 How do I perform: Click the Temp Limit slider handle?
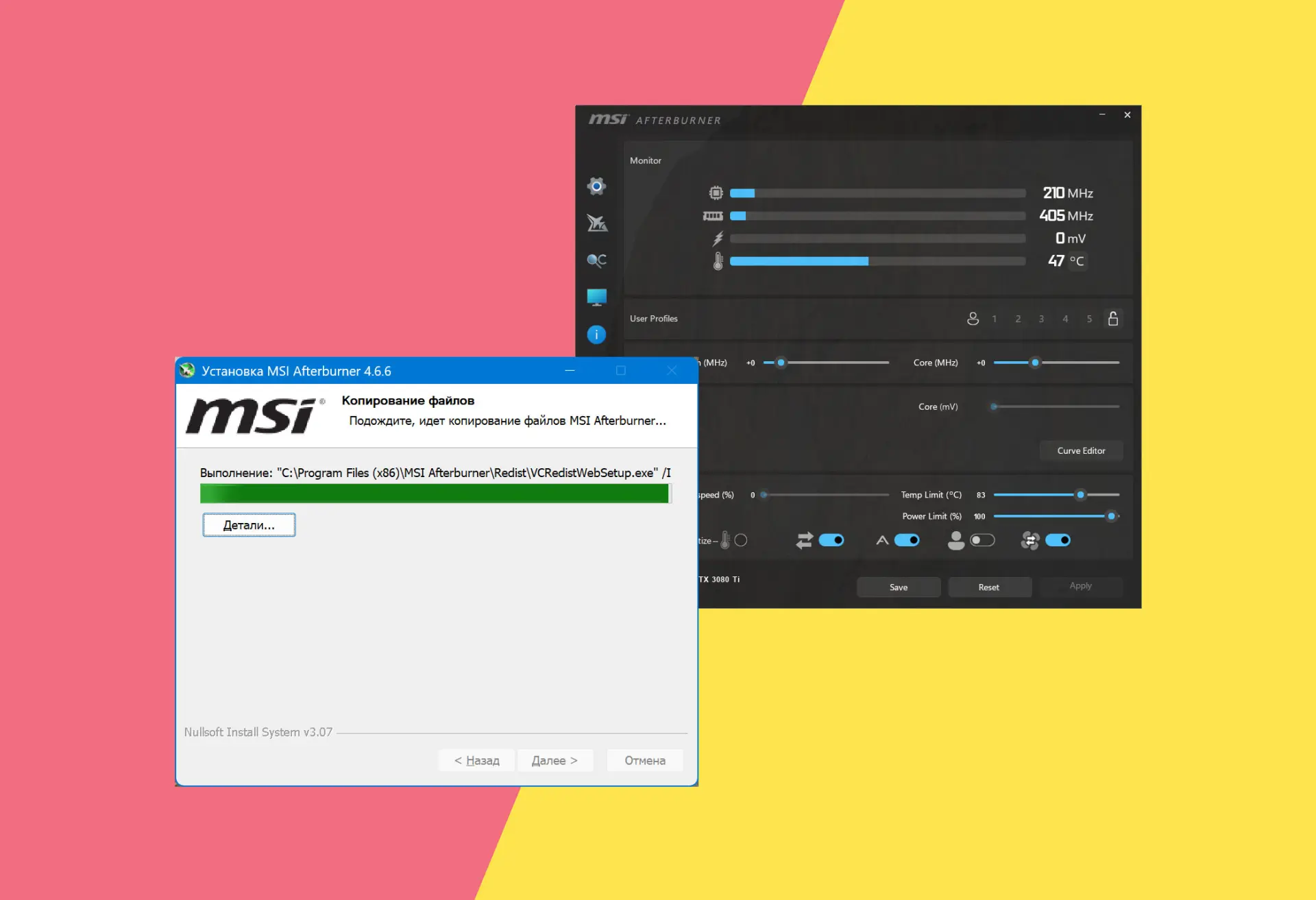[x=1080, y=495]
